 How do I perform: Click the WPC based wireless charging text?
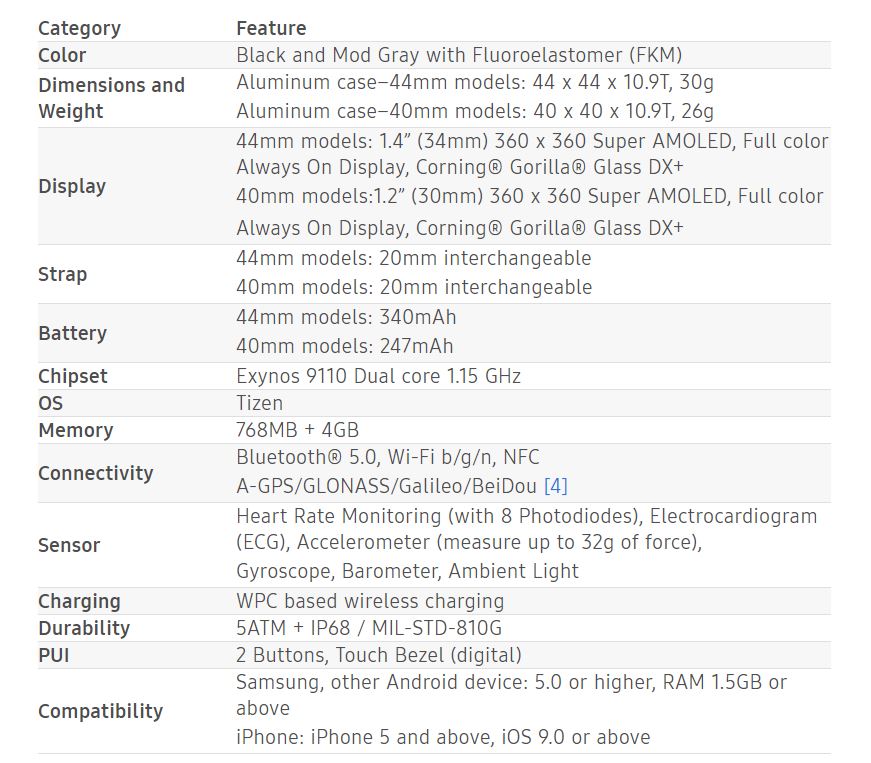click(x=370, y=601)
